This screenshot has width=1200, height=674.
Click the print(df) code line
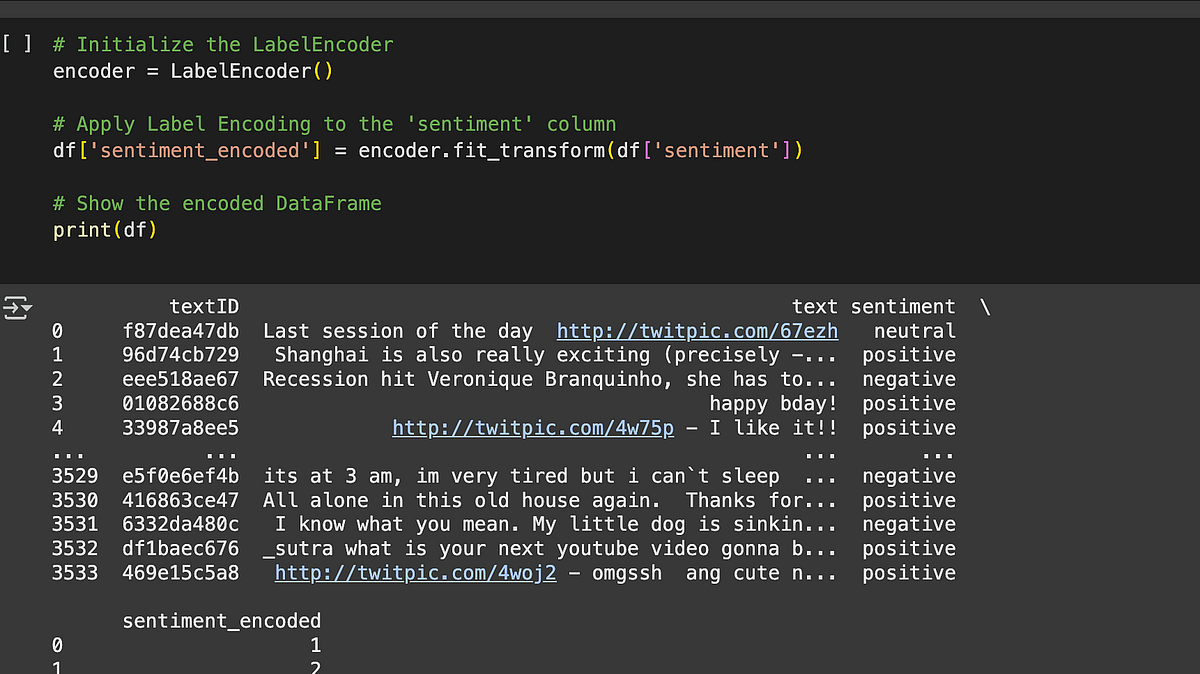[x=105, y=230]
